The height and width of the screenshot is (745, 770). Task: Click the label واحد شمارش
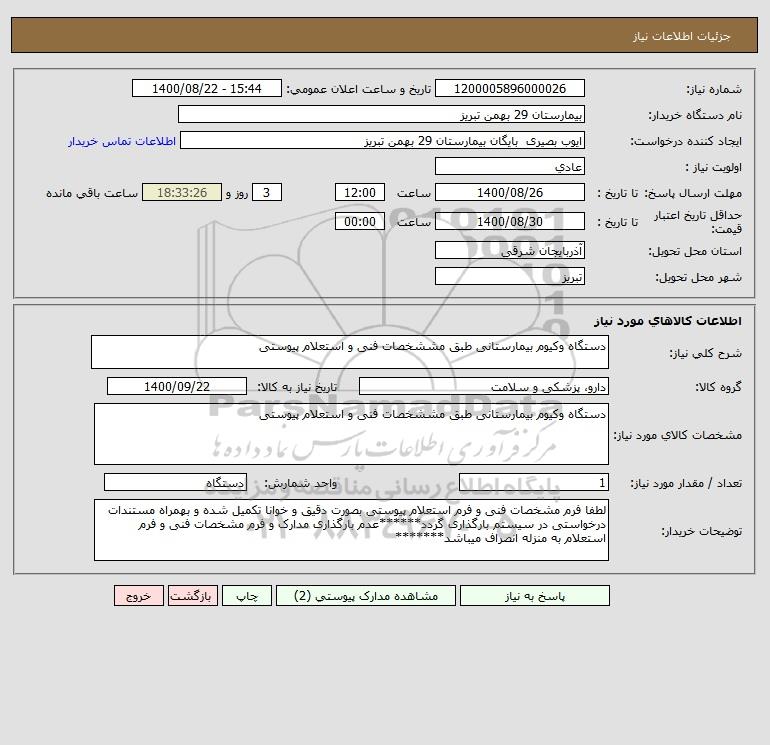pos(301,483)
